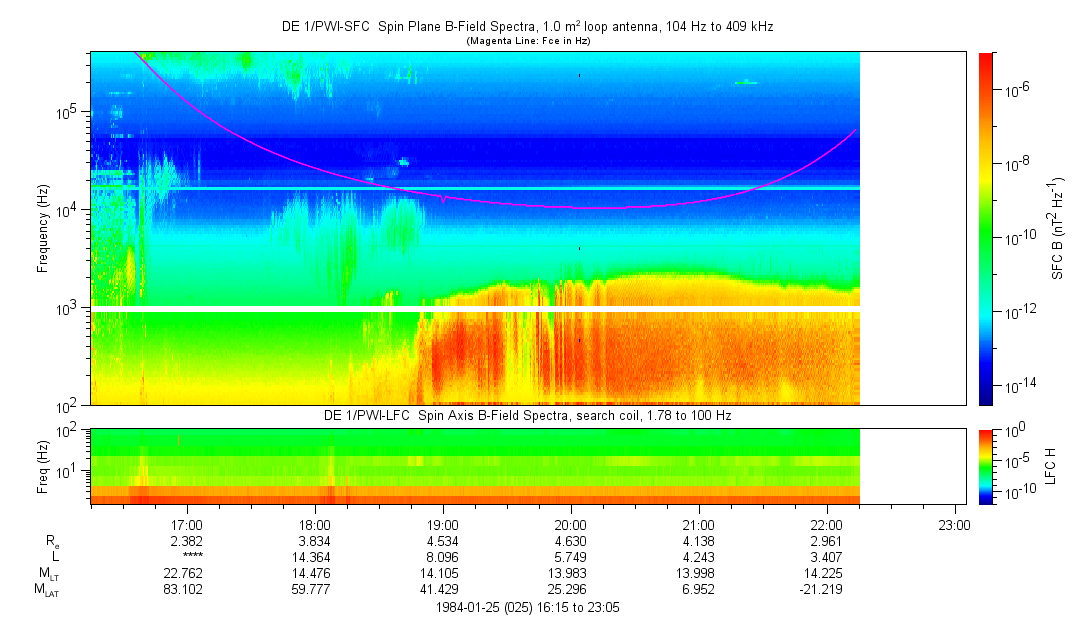Screen dimensions: 1083x620
Task: Click the LFC search coil plot title
Action: tap(527, 415)
